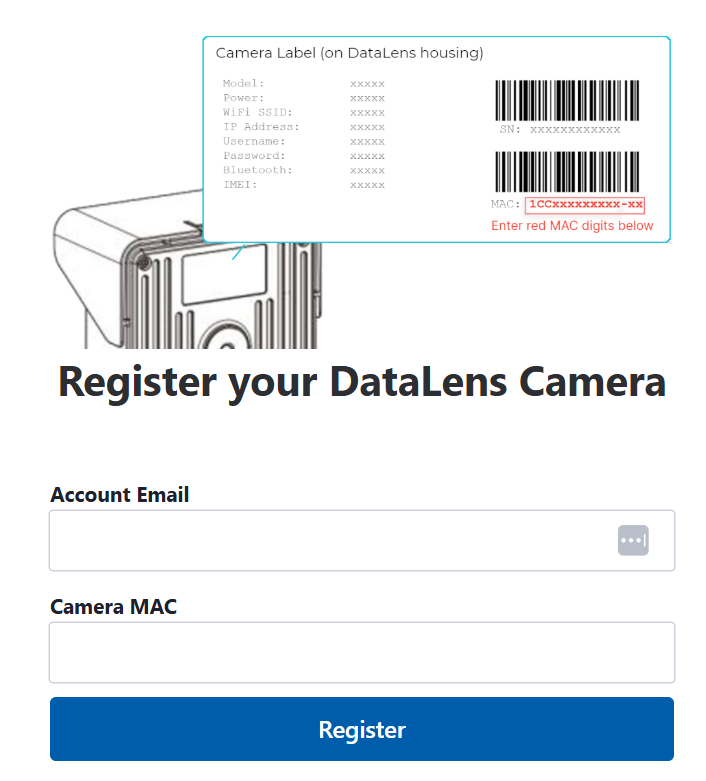This screenshot has height=781, width=706.
Task: Click the red-highlighted MAC code box
Action: click(585, 205)
